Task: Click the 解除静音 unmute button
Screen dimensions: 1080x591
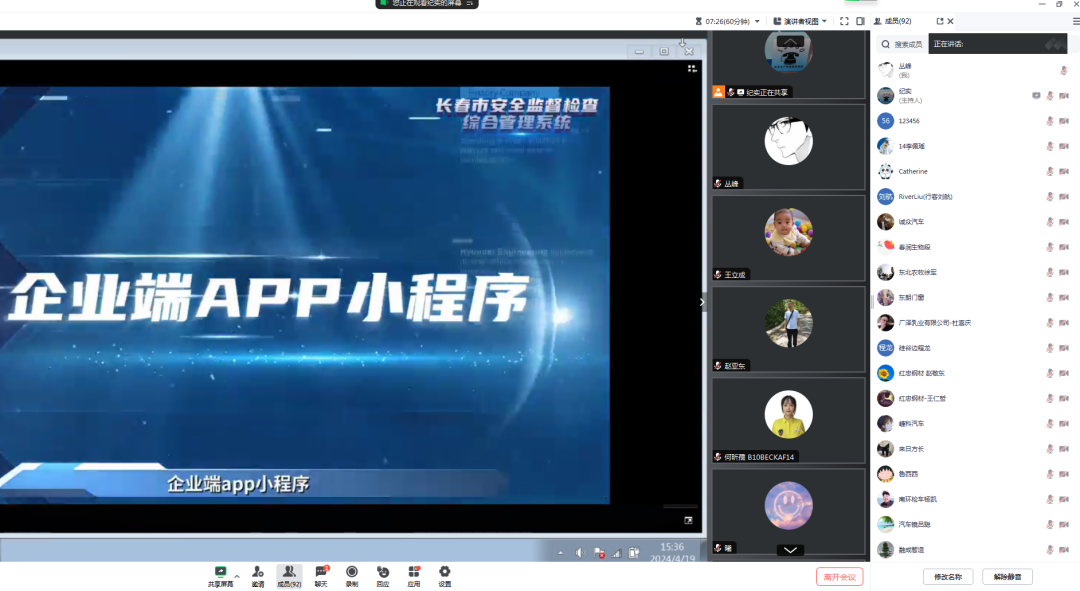Action: [x=1008, y=577]
